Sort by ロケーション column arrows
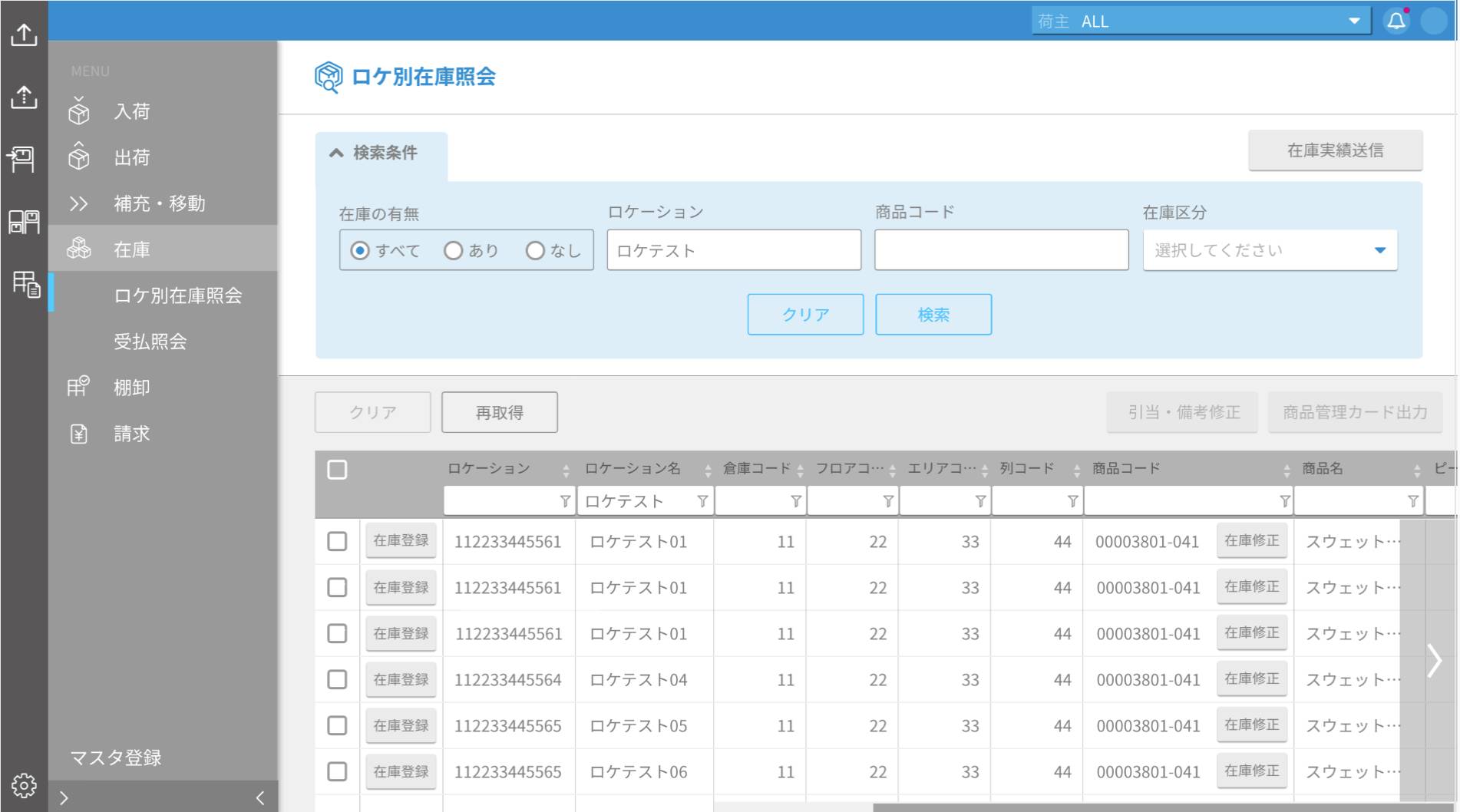 566,470
